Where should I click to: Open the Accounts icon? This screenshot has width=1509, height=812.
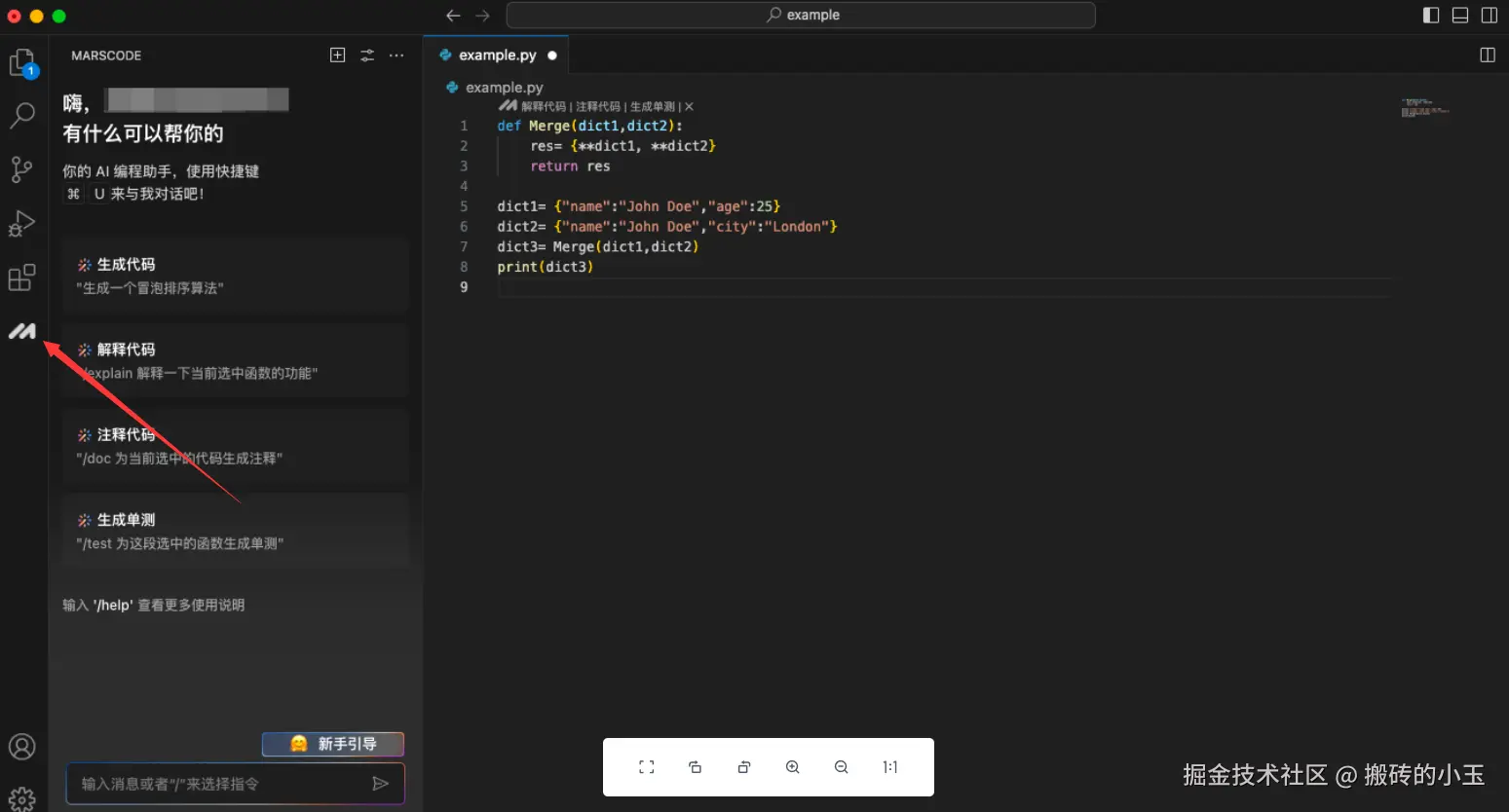click(21, 747)
